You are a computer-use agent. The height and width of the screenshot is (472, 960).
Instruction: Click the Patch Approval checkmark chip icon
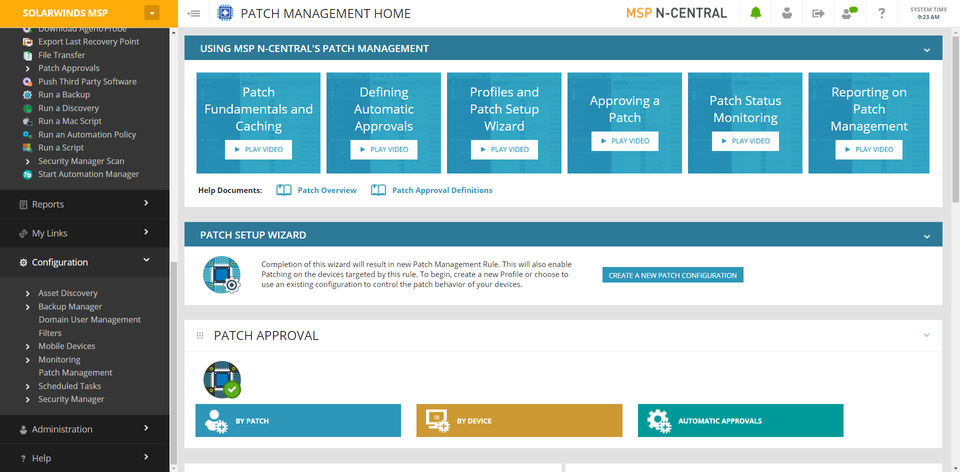[x=222, y=380]
